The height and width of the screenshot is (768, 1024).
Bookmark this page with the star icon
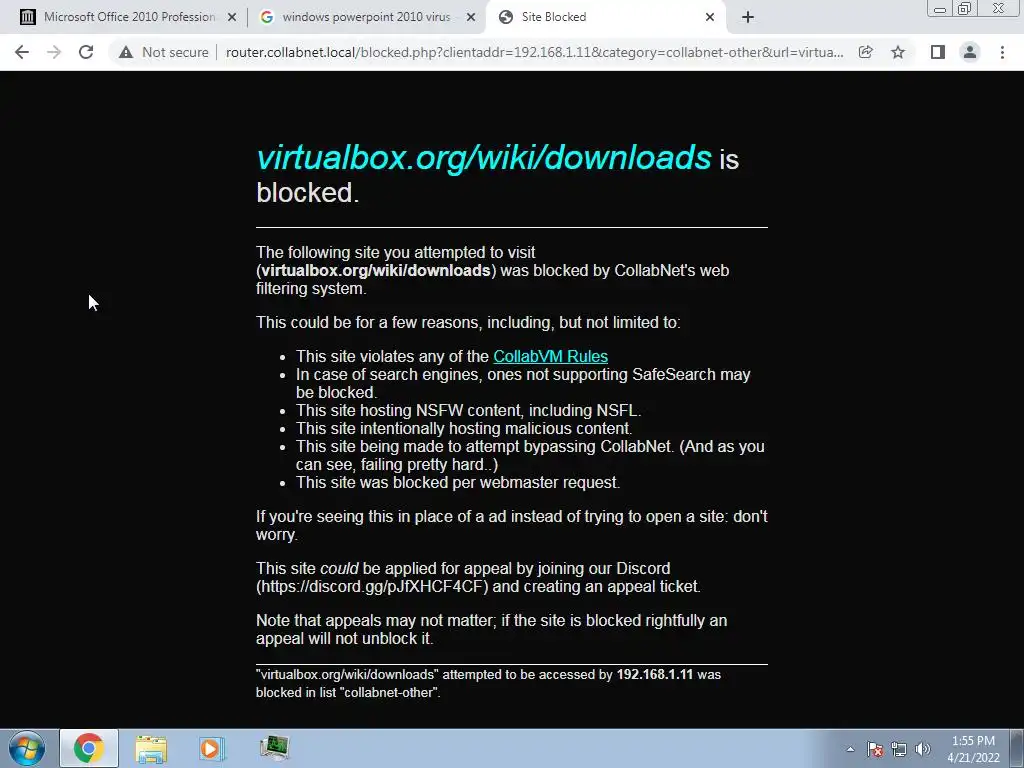(x=898, y=52)
